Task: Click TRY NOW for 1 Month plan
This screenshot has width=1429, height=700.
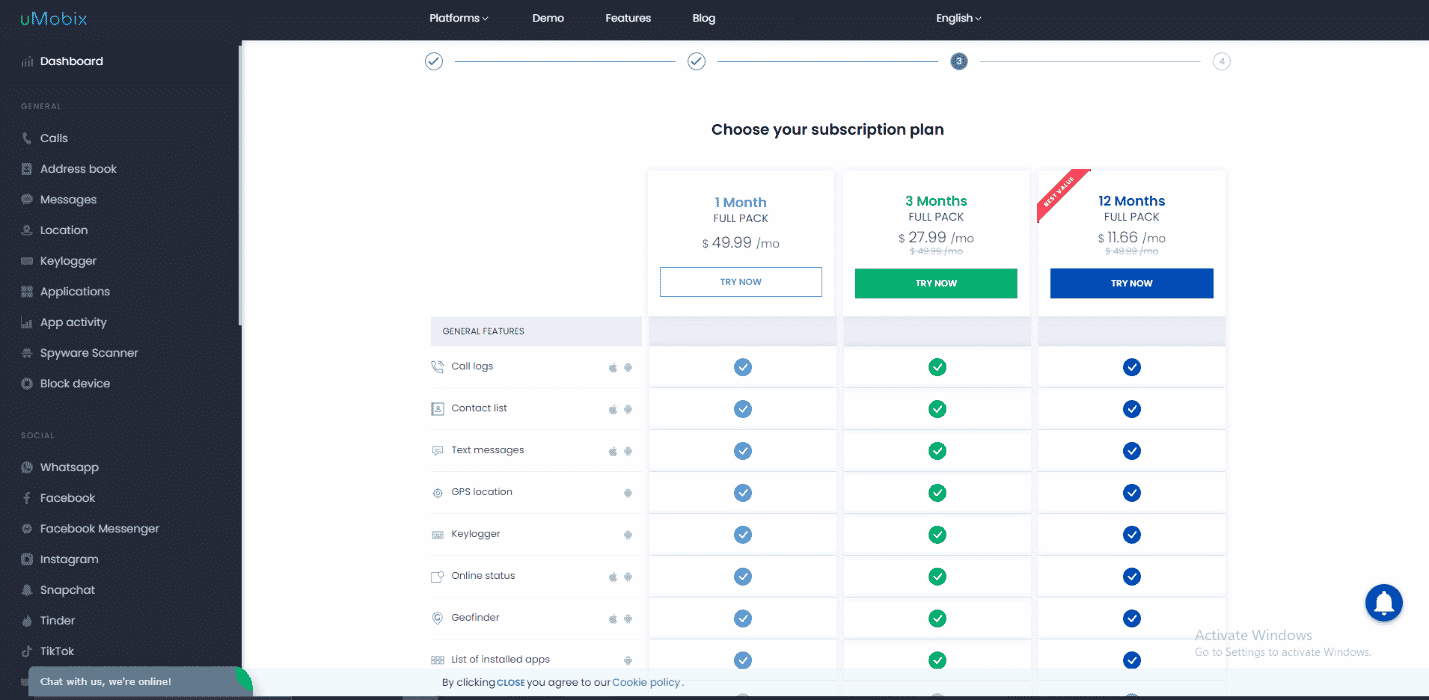Action: pyautogui.click(x=741, y=282)
